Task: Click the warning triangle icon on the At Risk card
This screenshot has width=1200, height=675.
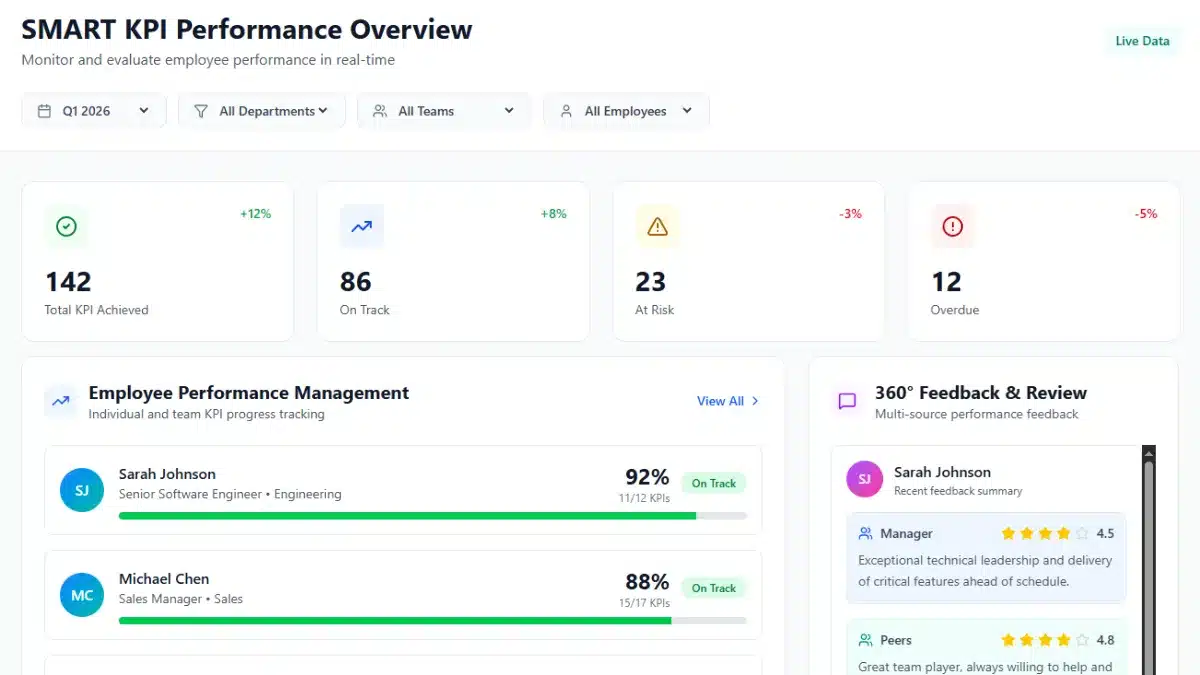Action: pos(655,226)
